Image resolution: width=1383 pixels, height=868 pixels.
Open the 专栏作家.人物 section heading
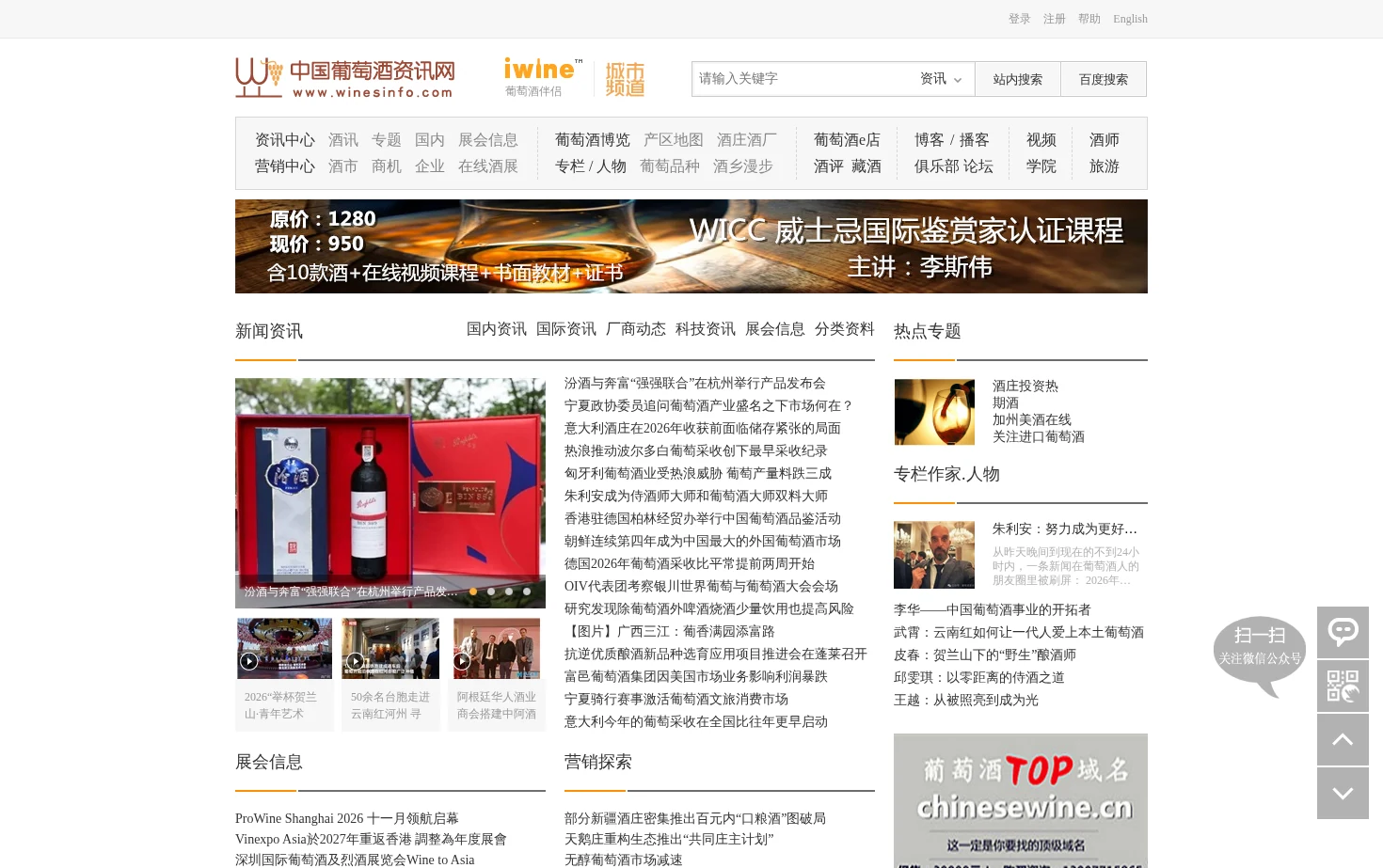click(946, 475)
